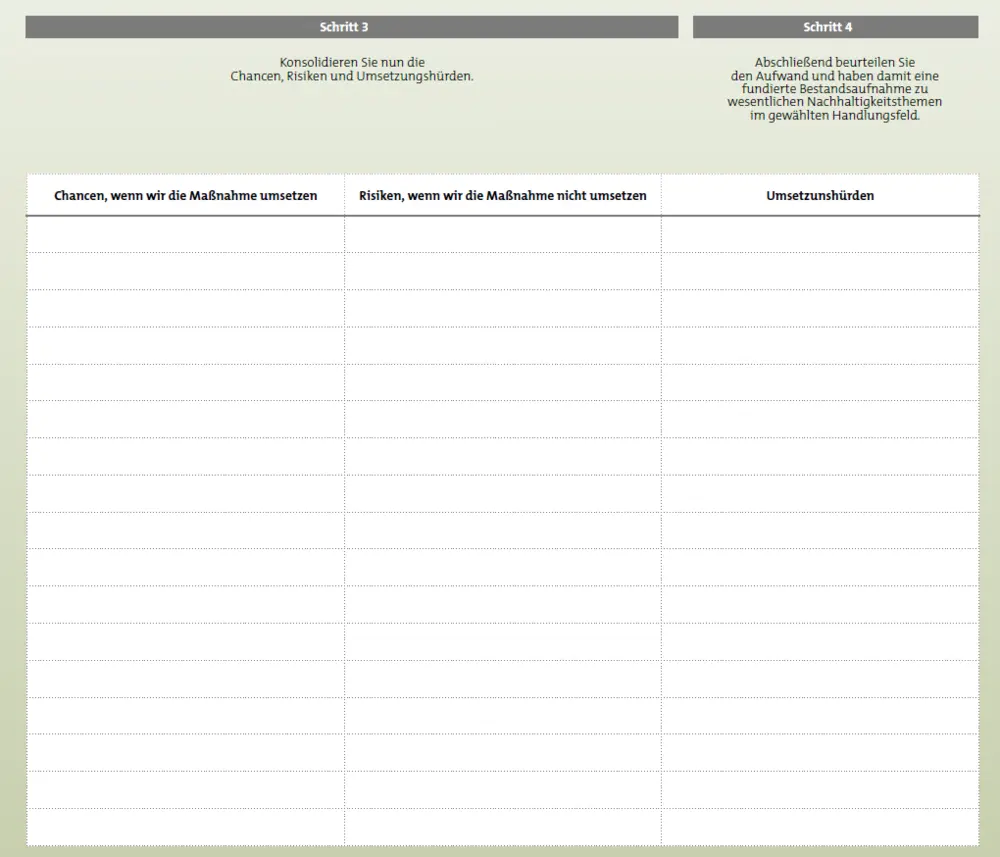Click the Schritt 3 instruction text about consolidating
The width and height of the screenshot is (1000, 857).
click(x=351, y=69)
